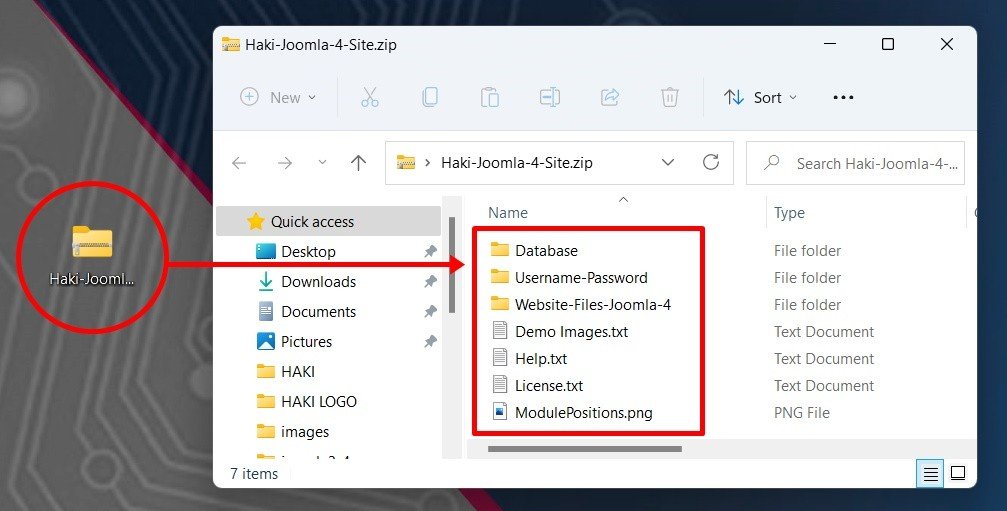Open the See more ellipsis menu

pos(843,98)
